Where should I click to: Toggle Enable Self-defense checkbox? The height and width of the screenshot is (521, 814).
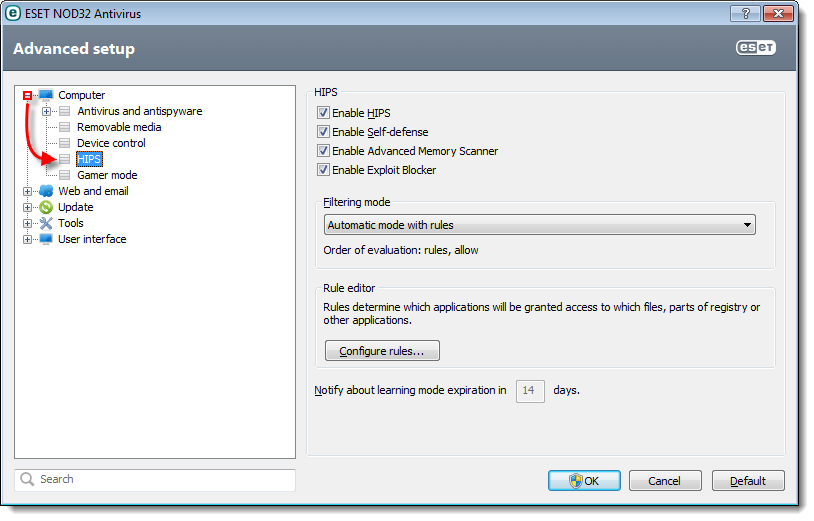coord(323,132)
